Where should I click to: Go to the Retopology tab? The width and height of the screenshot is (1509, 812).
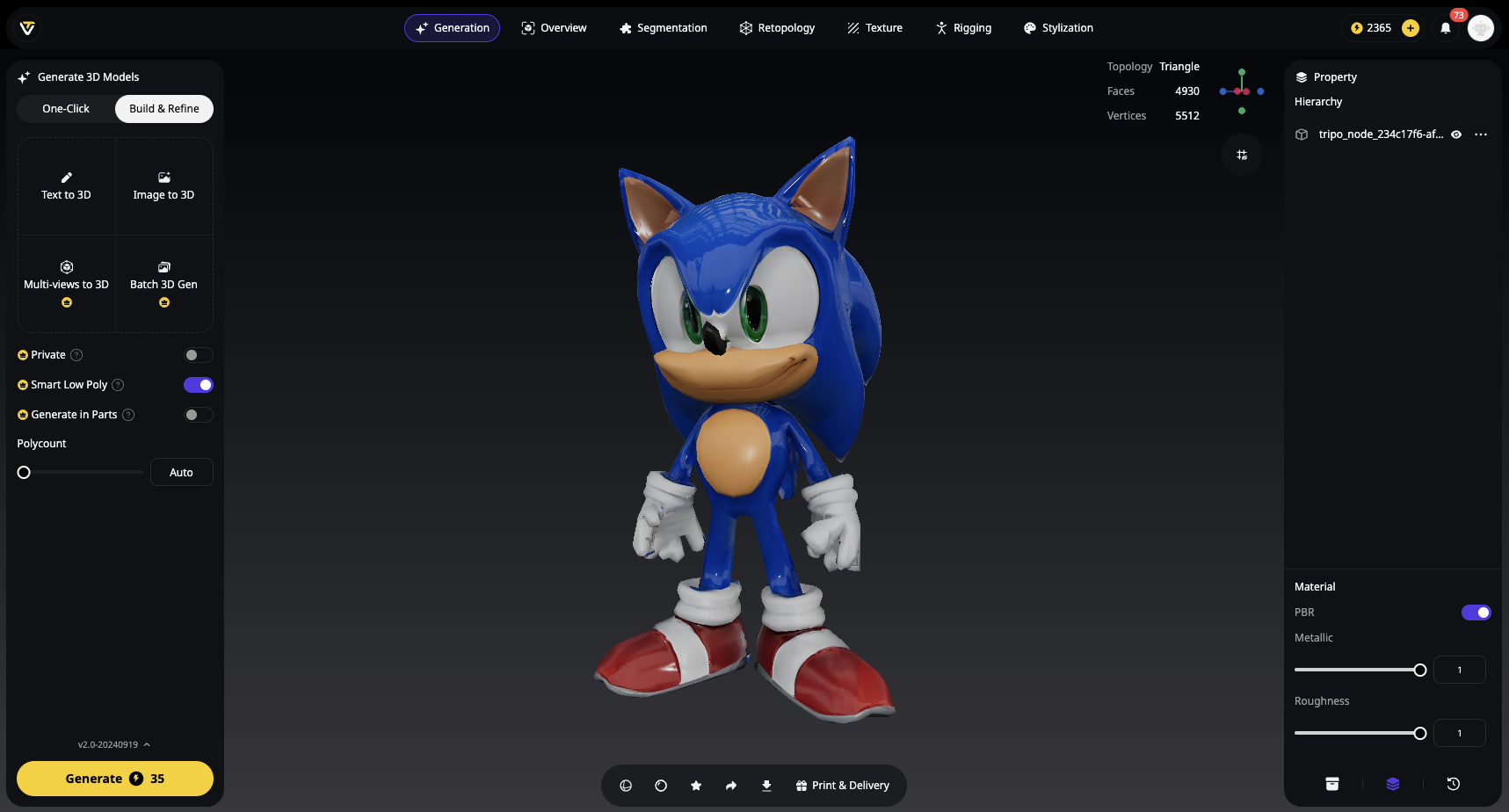point(777,28)
